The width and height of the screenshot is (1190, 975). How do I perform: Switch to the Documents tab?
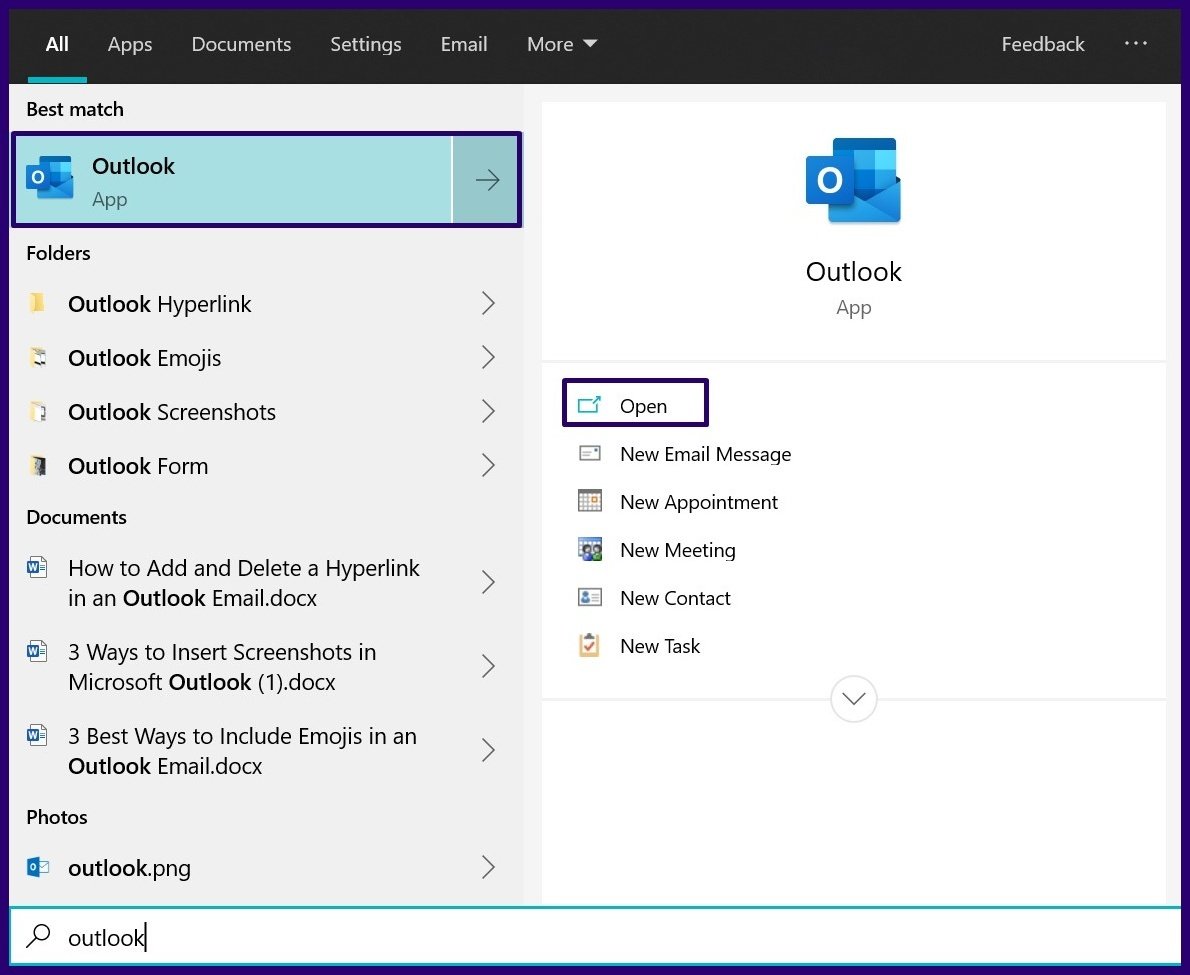(x=241, y=44)
